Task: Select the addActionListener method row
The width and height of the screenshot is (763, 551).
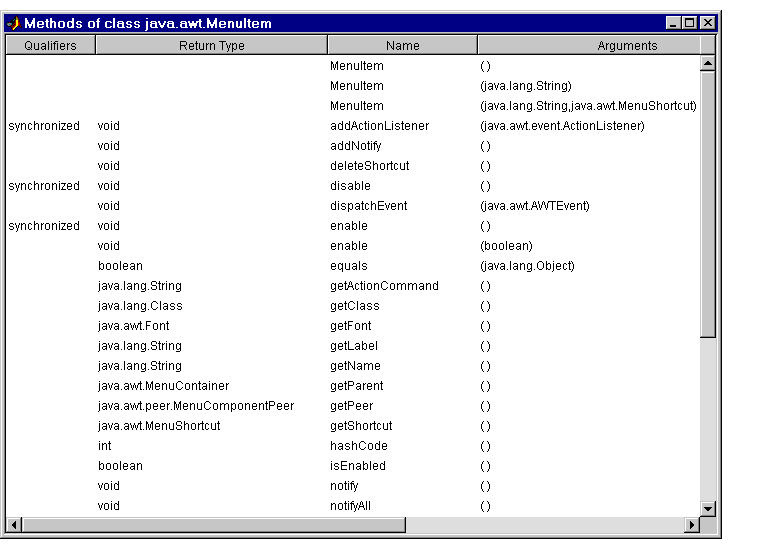Action: 379,126
